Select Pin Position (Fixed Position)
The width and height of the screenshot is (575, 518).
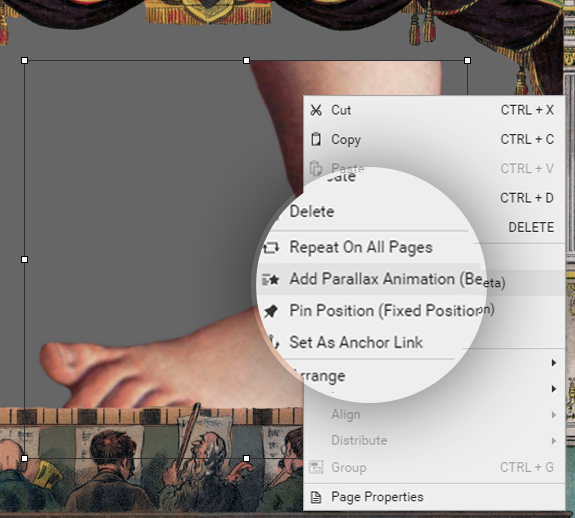click(392, 311)
